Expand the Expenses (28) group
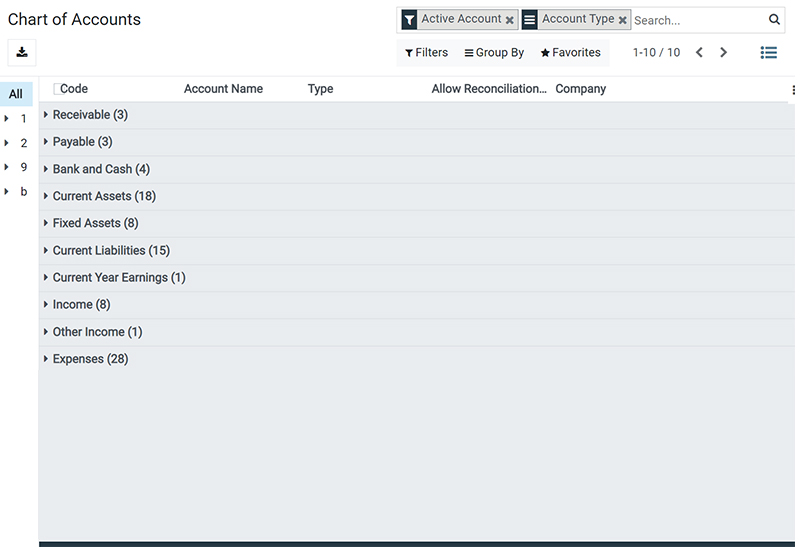800x547 pixels. point(90,359)
